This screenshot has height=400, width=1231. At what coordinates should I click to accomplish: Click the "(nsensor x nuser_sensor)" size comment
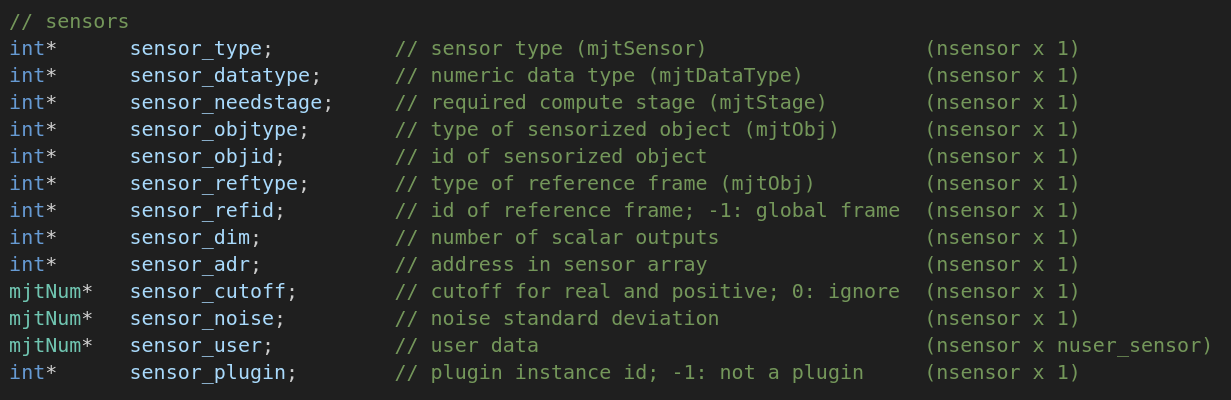point(1068,345)
